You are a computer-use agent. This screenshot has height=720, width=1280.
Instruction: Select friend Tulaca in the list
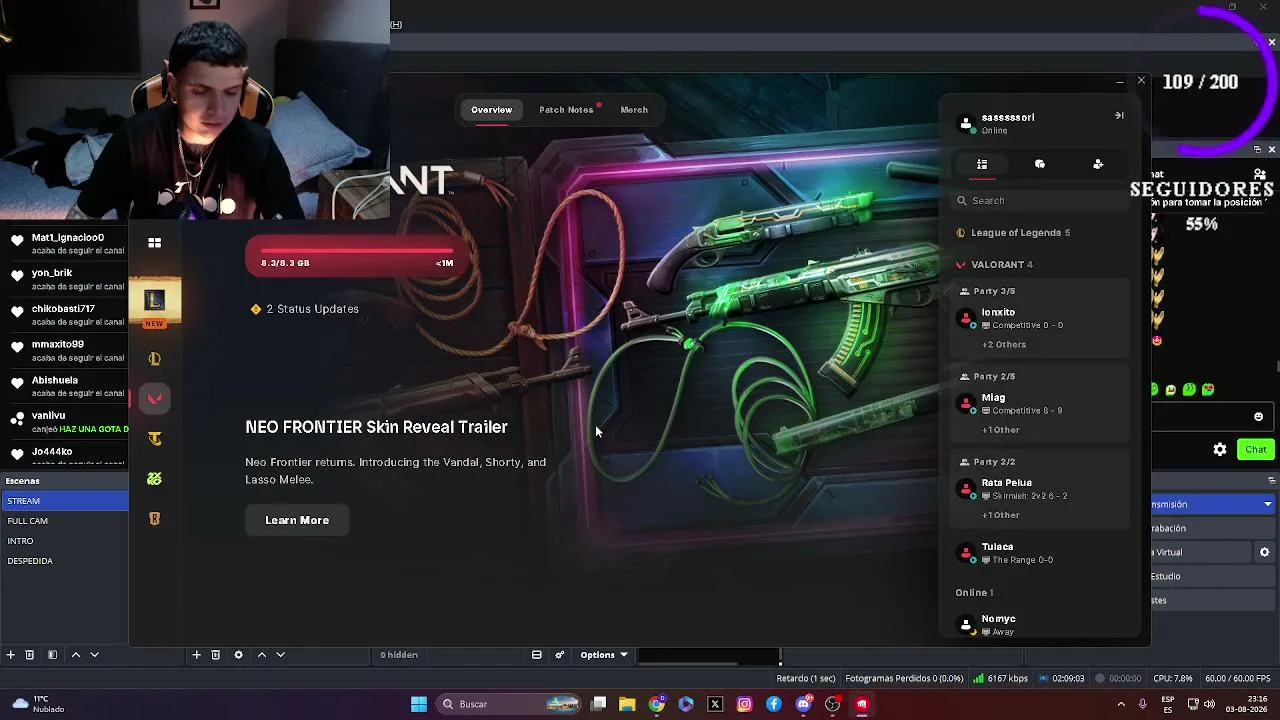click(1040, 553)
